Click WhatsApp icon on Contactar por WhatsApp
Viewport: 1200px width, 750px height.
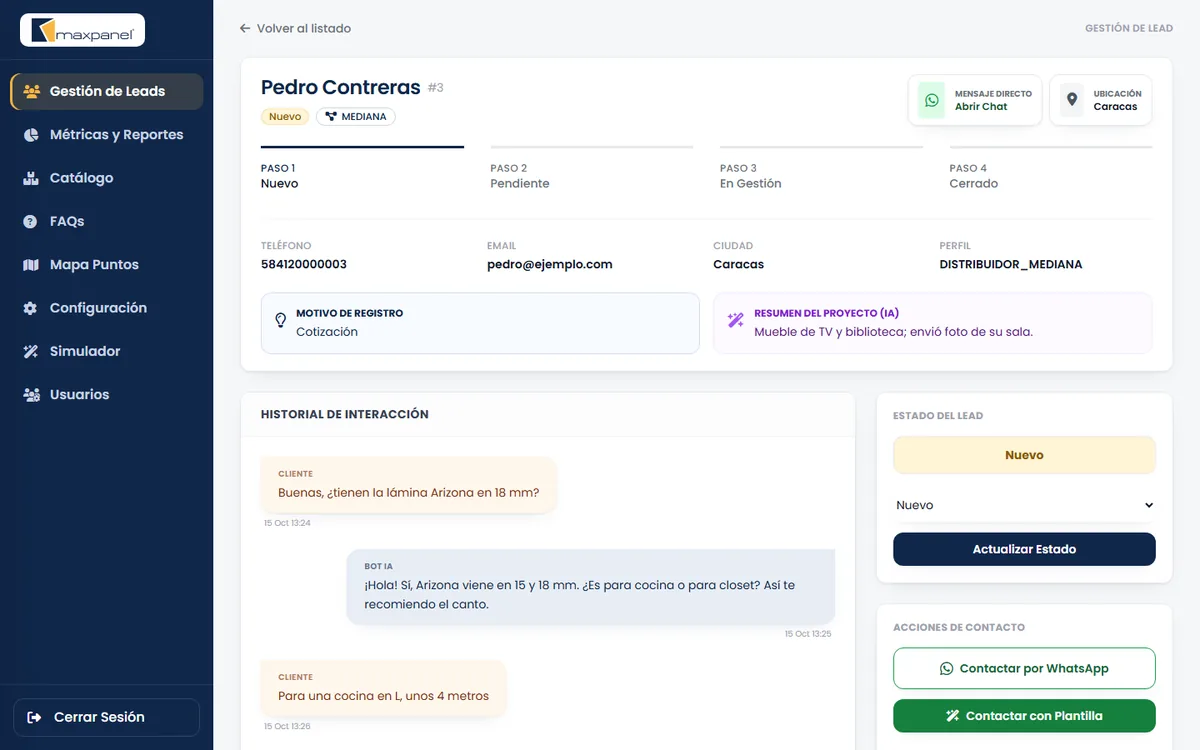coord(947,668)
